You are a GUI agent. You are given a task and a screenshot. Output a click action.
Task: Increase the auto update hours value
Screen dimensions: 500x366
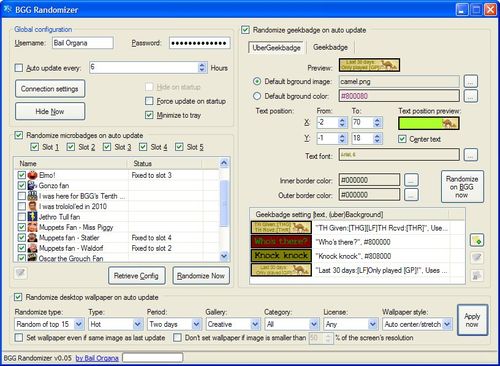[202, 65]
